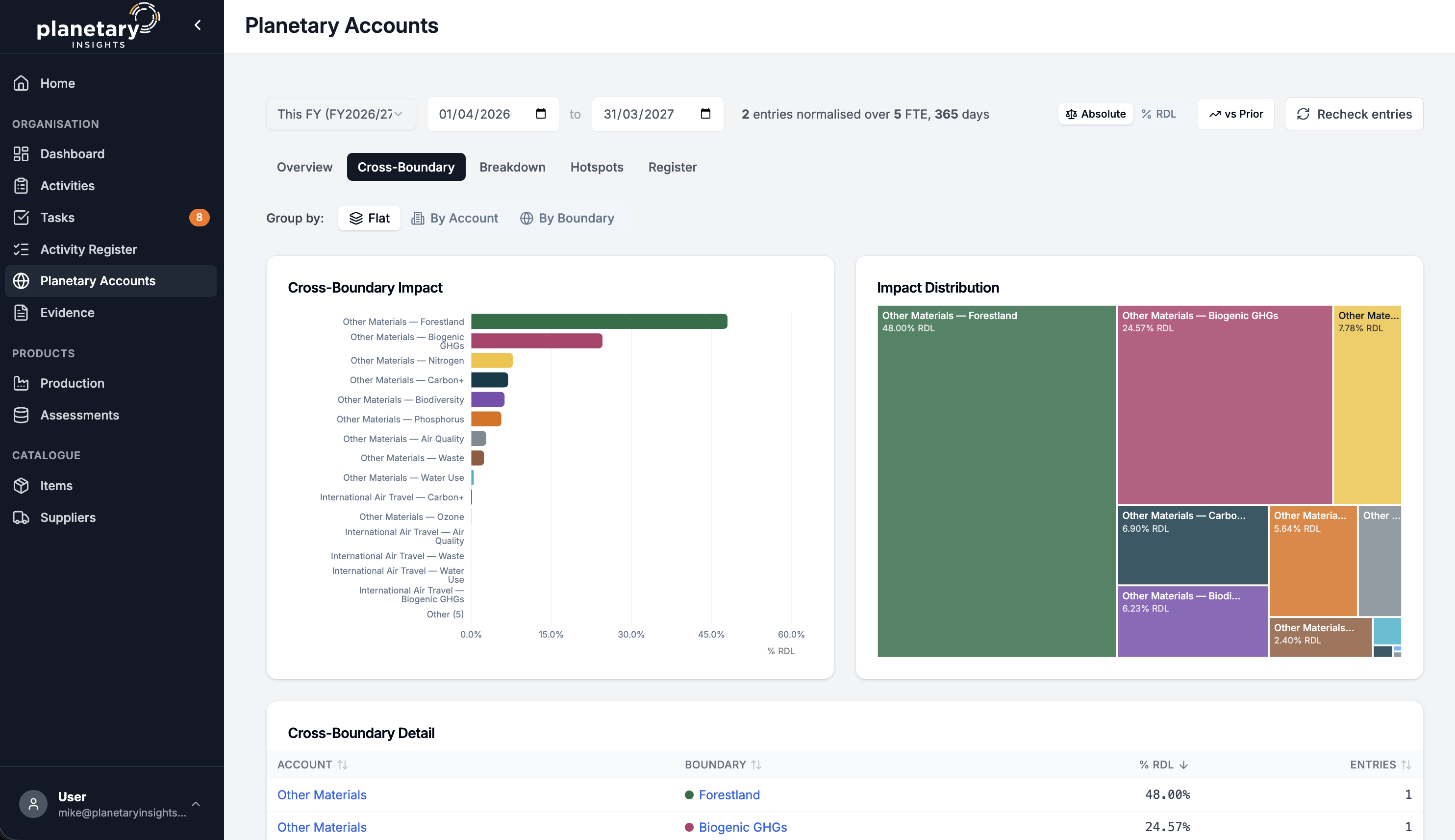Click the Suppliers truck icon

[22, 517]
